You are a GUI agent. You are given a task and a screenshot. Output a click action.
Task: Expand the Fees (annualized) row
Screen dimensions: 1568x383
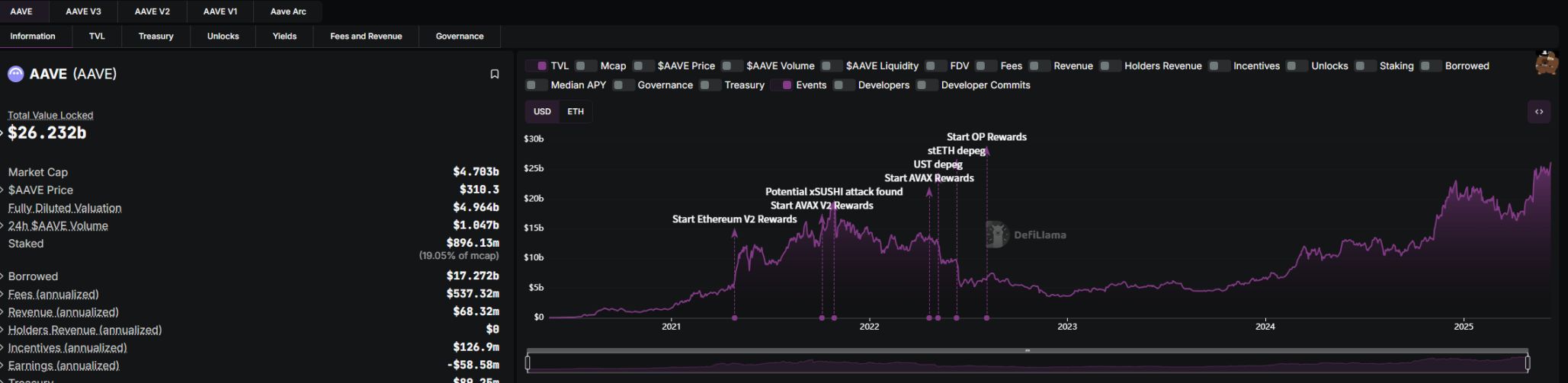pos(2,295)
